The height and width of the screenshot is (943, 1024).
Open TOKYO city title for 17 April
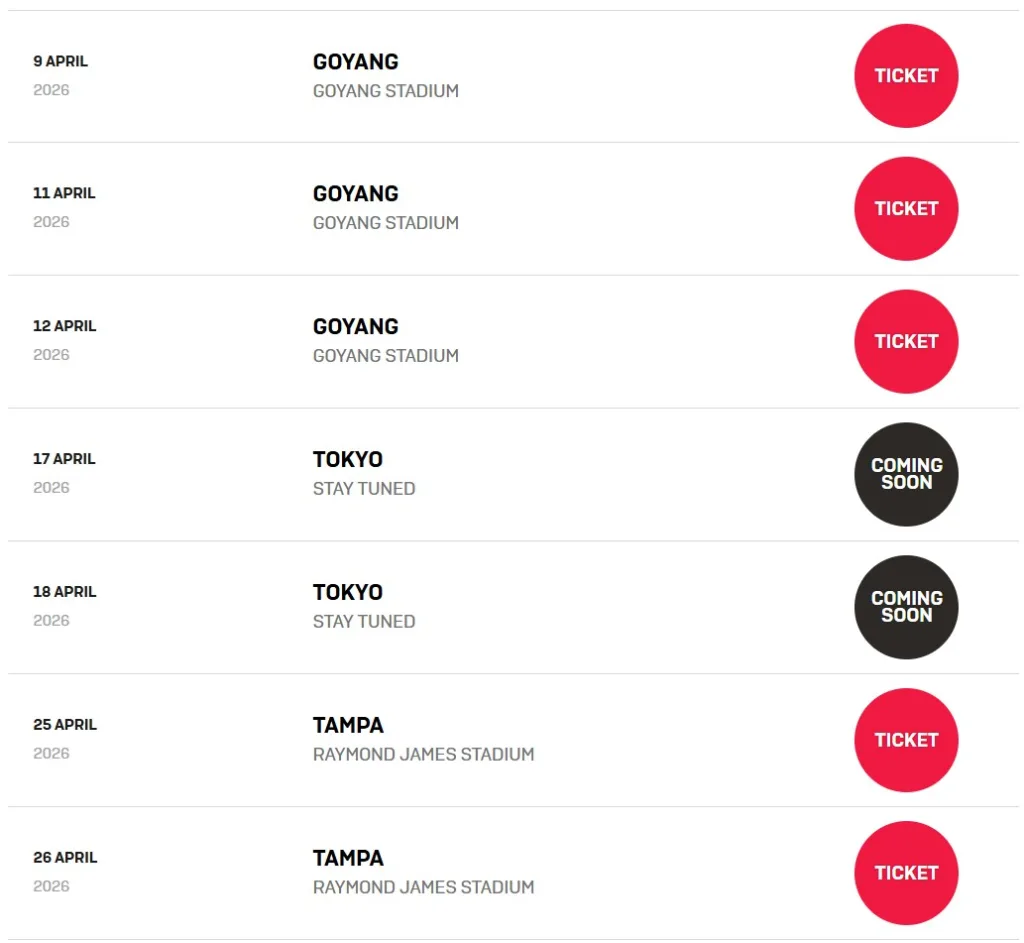pyautogui.click(x=348, y=460)
